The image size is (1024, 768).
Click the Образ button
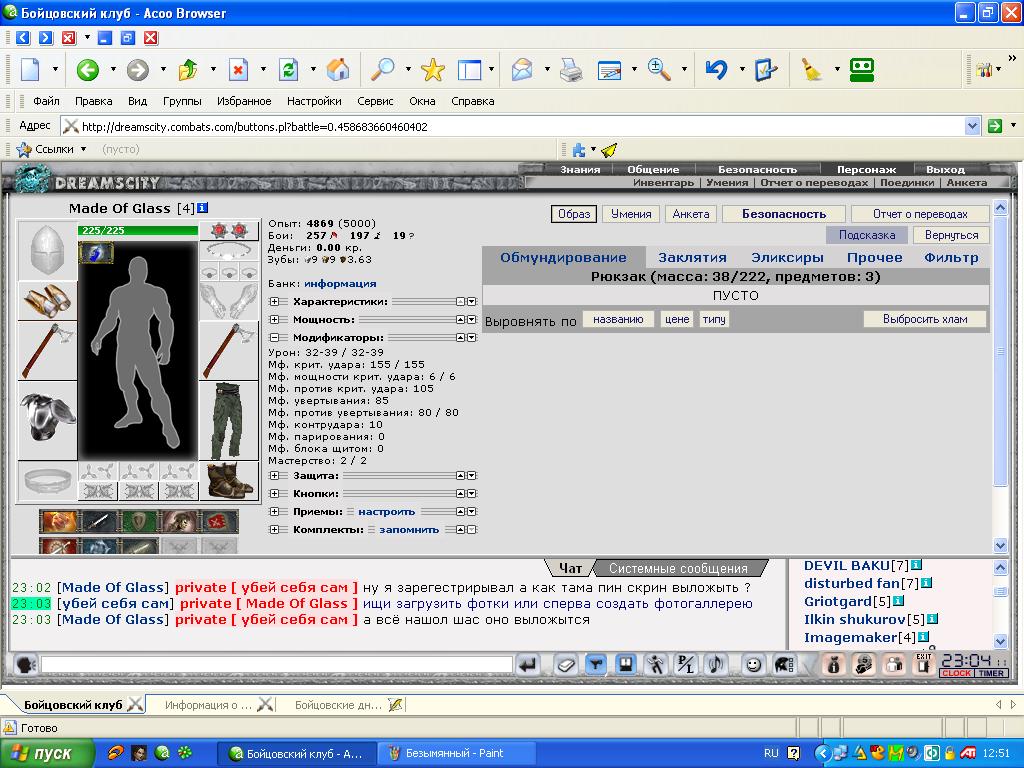574,214
